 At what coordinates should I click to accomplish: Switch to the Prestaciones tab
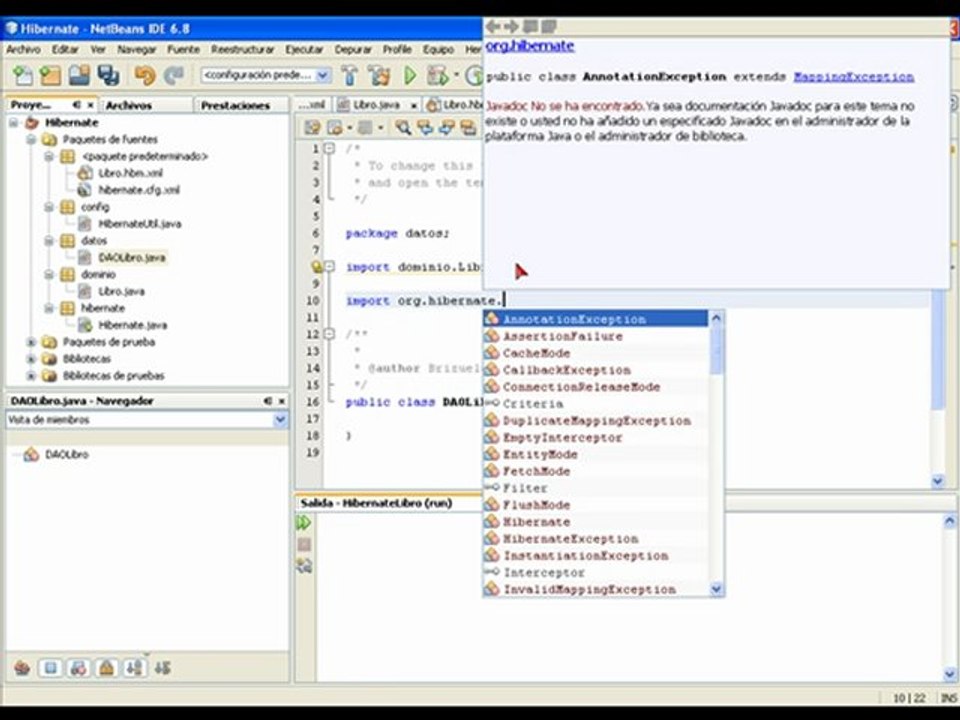(236, 105)
